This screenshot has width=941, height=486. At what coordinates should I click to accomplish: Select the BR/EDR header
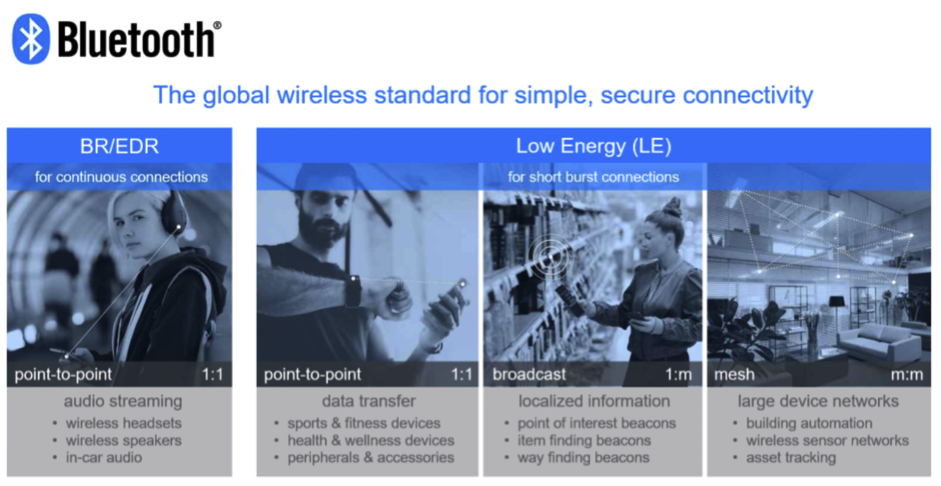click(x=119, y=146)
